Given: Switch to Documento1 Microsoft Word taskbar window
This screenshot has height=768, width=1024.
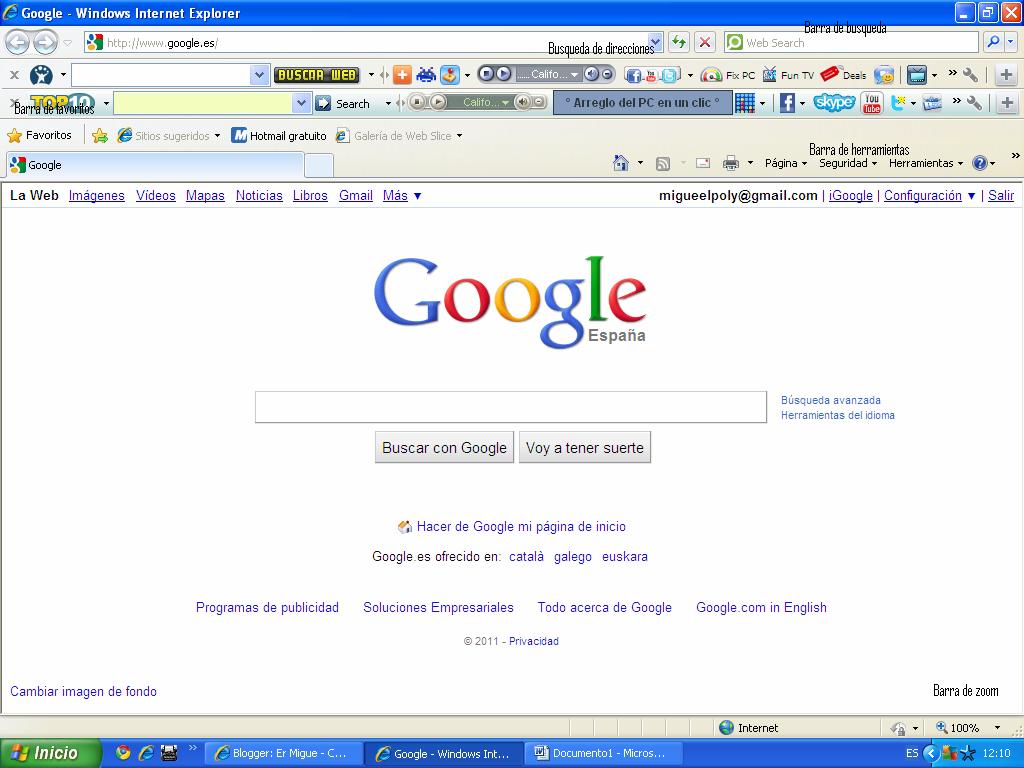Looking at the screenshot, I should [601, 753].
